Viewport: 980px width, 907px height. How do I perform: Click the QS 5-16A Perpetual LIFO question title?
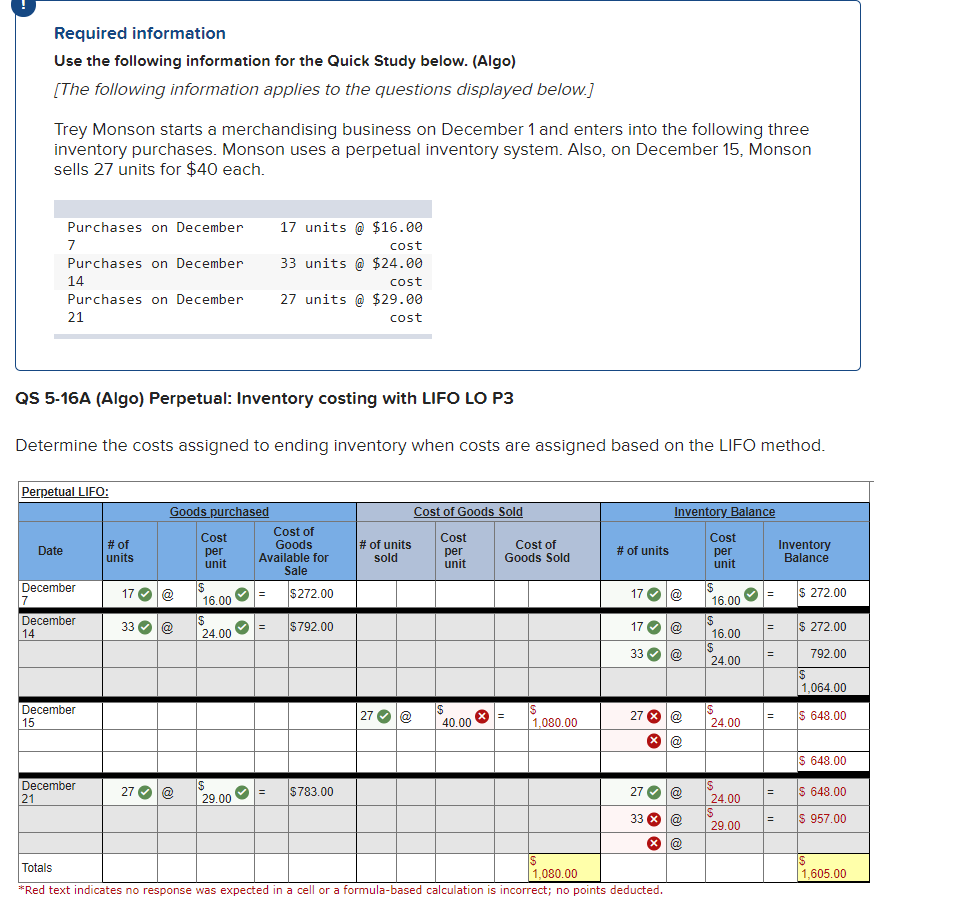(x=264, y=399)
